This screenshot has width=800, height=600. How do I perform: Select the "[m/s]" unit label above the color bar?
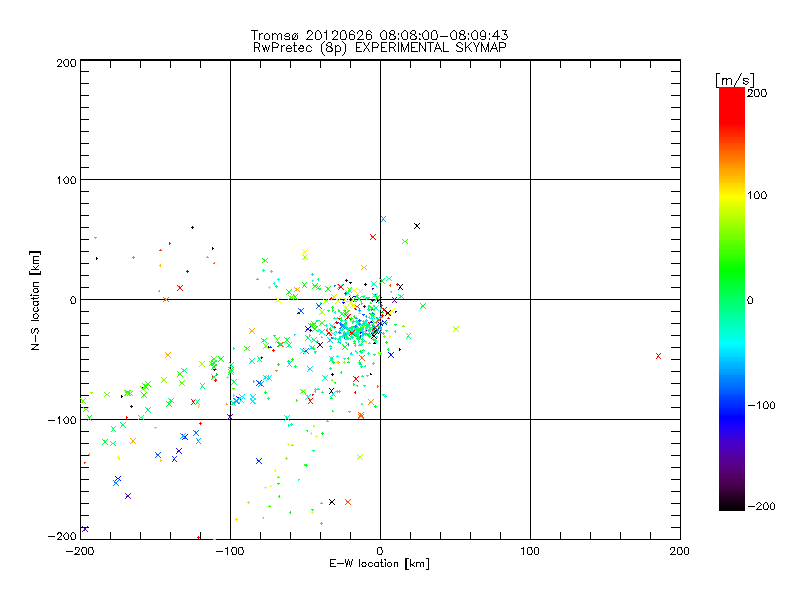coord(734,80)
